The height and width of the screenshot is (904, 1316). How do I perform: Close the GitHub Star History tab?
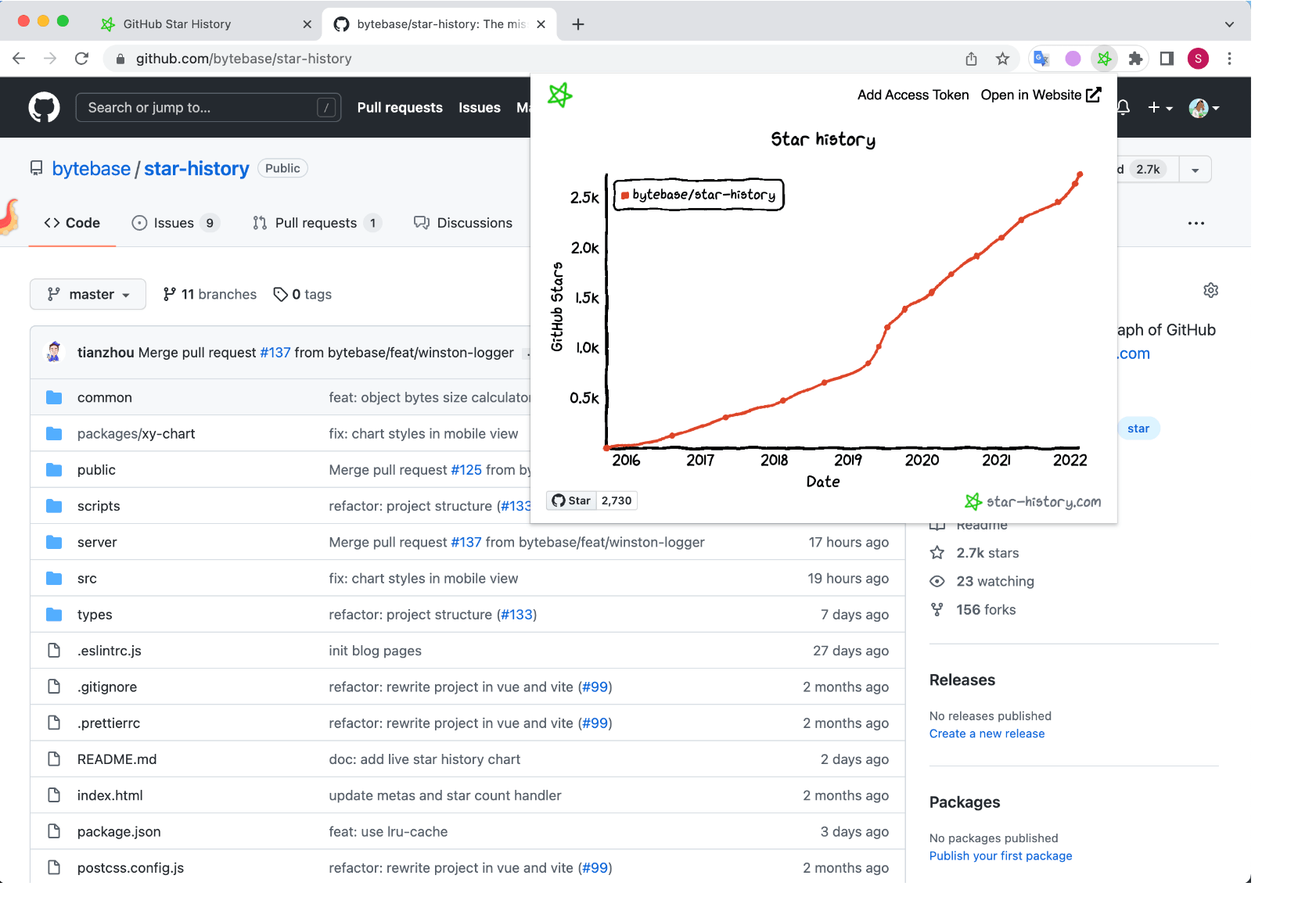[307, 24]
